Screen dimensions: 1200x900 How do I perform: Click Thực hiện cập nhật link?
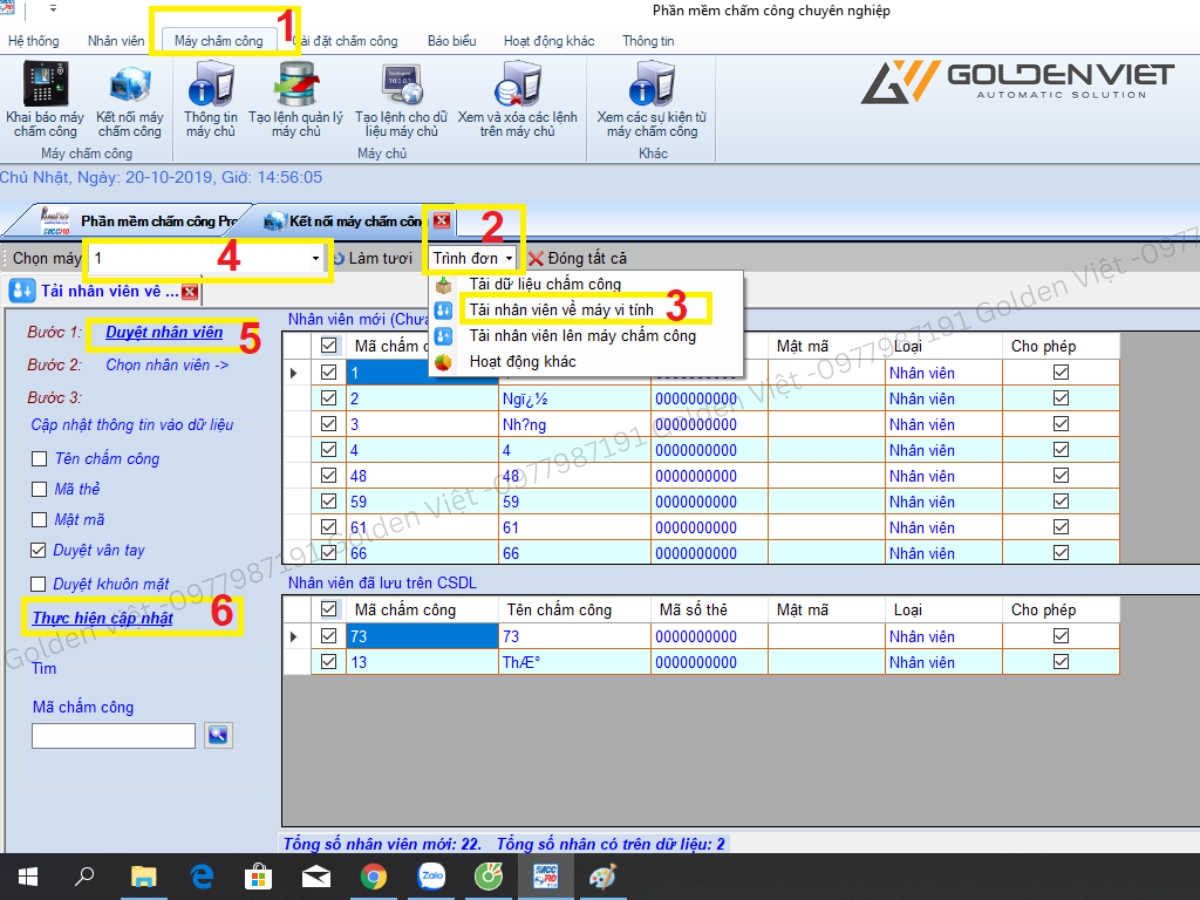(x=102, y=618)
